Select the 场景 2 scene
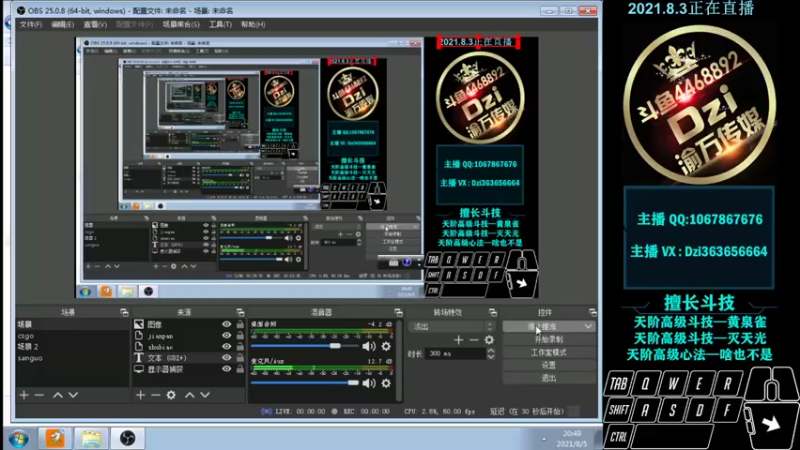This screenshot has width=800, height=450. pos(72,347)
